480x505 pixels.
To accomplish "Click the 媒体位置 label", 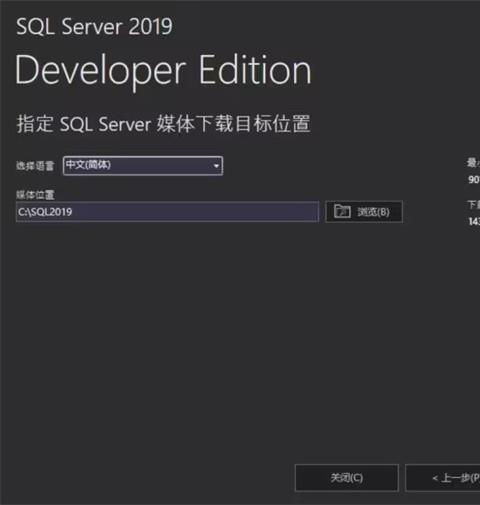I will pyautogui.click(x=35, y=195).
